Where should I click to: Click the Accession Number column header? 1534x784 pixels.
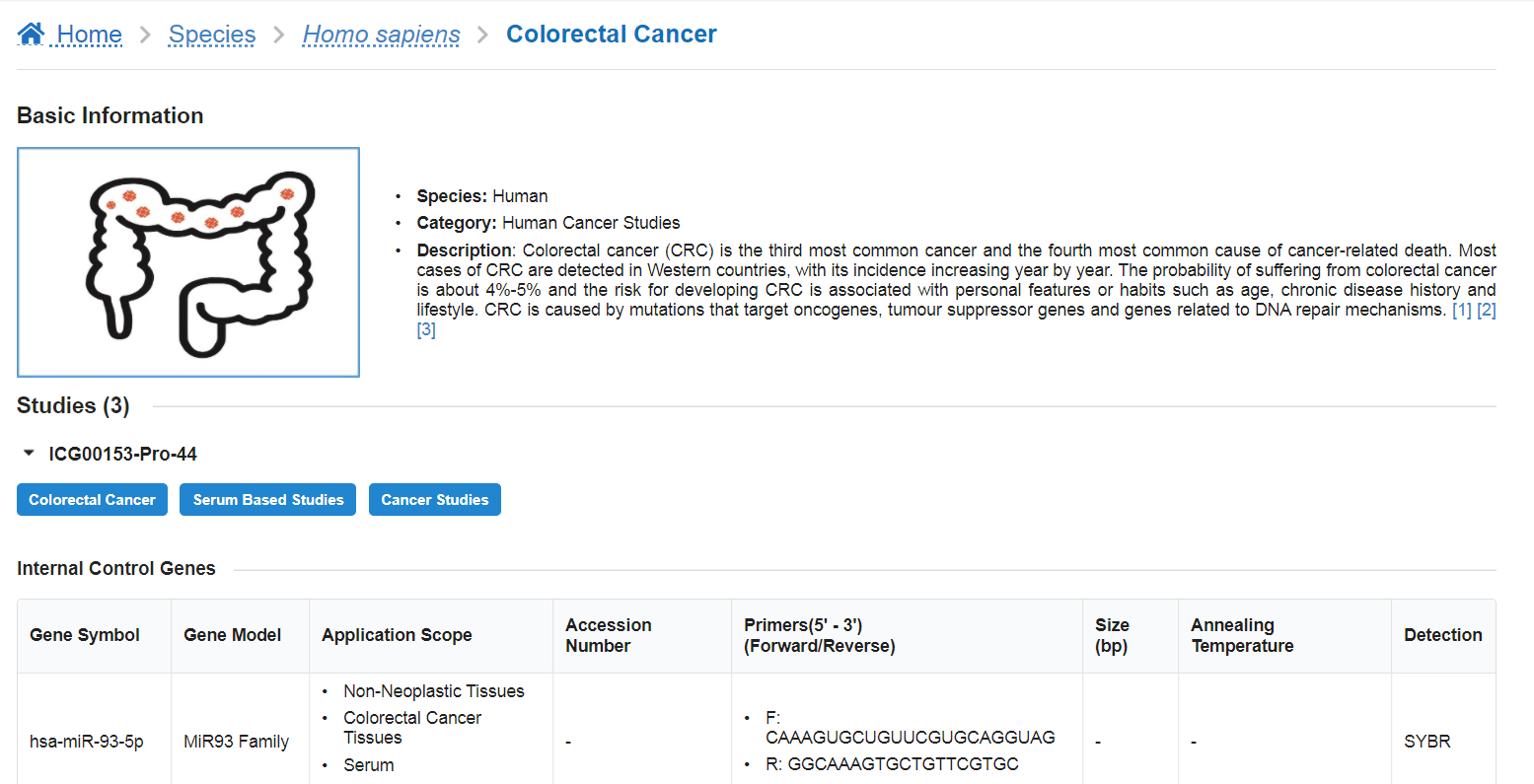pyautogui.click(x=609, y=635)
